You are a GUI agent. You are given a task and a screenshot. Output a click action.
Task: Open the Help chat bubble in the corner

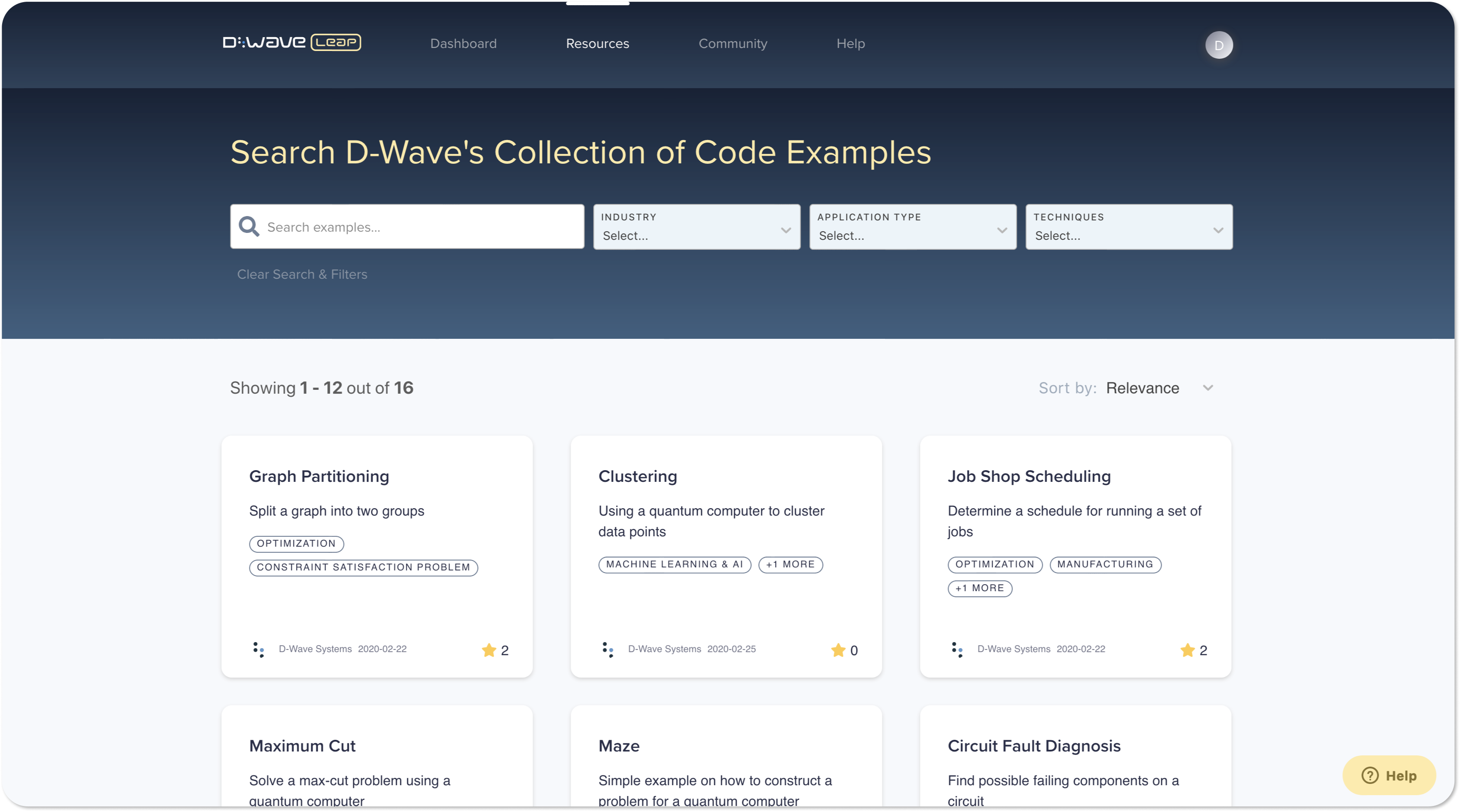click(x=1389, y=775)
